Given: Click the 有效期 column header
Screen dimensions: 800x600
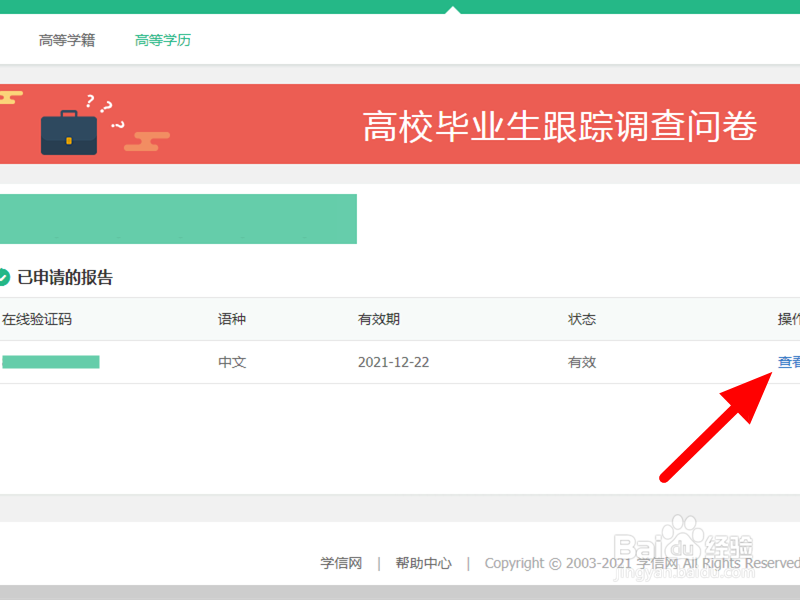Looking at the screenshot, I should point(379,319).
